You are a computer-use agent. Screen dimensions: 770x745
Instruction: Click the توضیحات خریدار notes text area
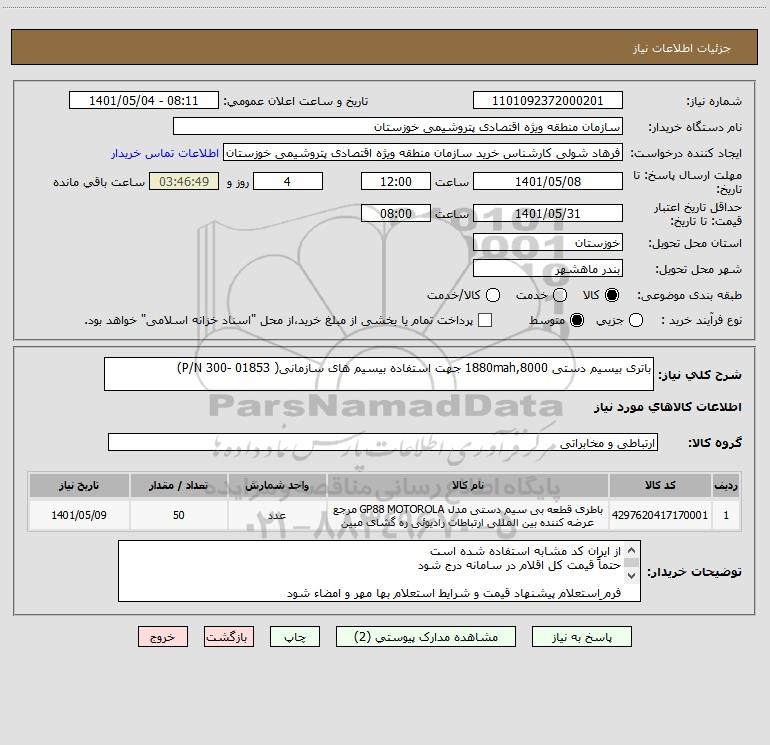coord(379,571)
